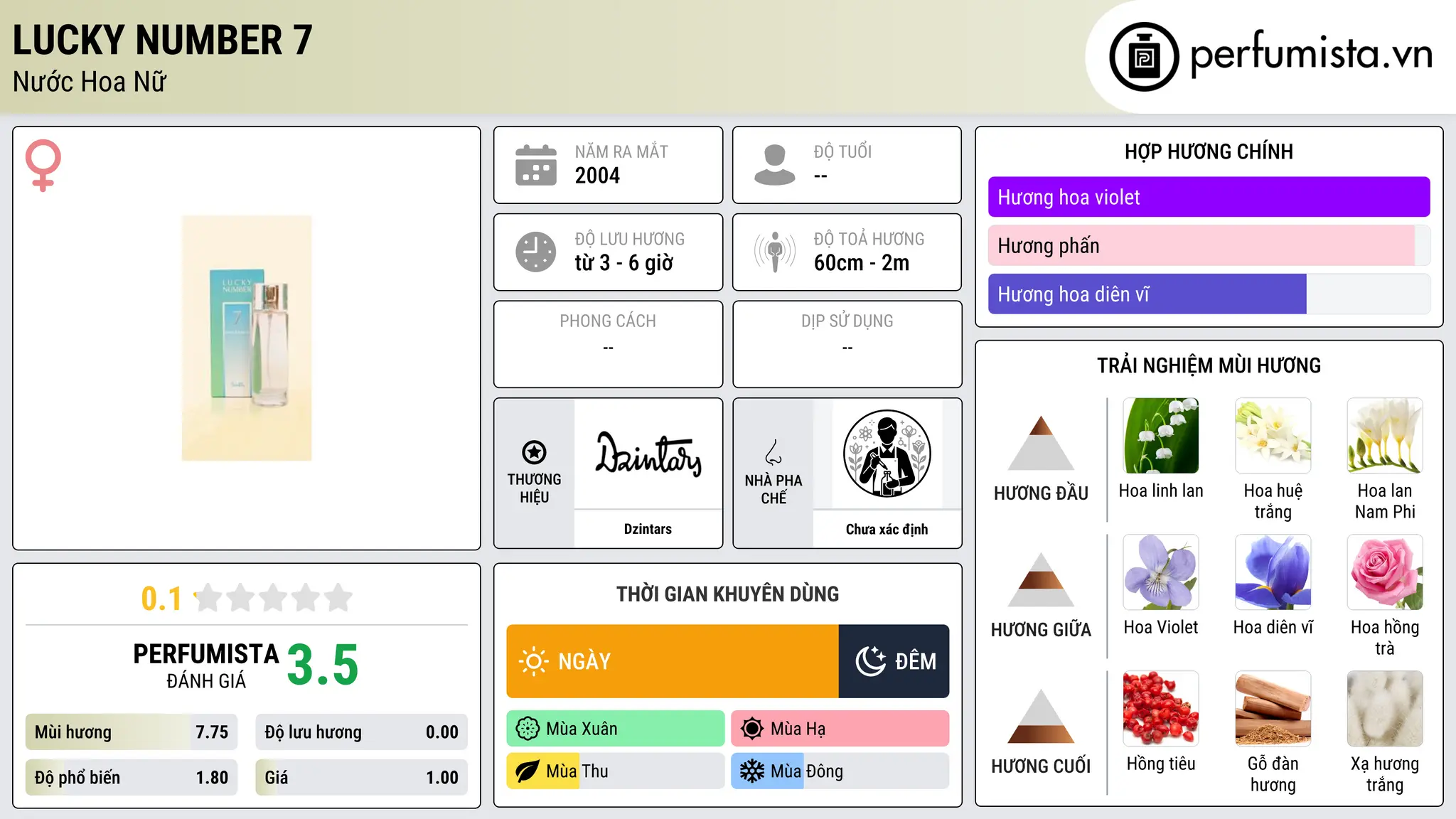Click the Giá 1.00 score bar
1456x819 pixels.
(x=361, y=778)
